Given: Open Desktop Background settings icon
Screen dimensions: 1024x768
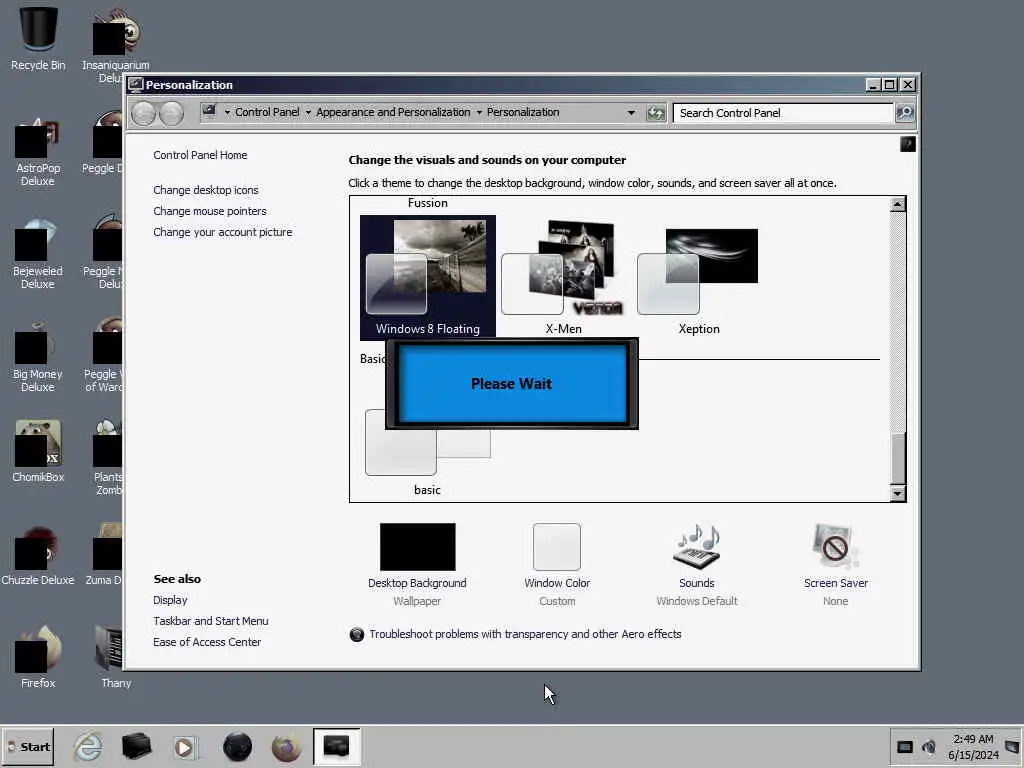Looking at the screenshot, I should (x=417, y=547).
